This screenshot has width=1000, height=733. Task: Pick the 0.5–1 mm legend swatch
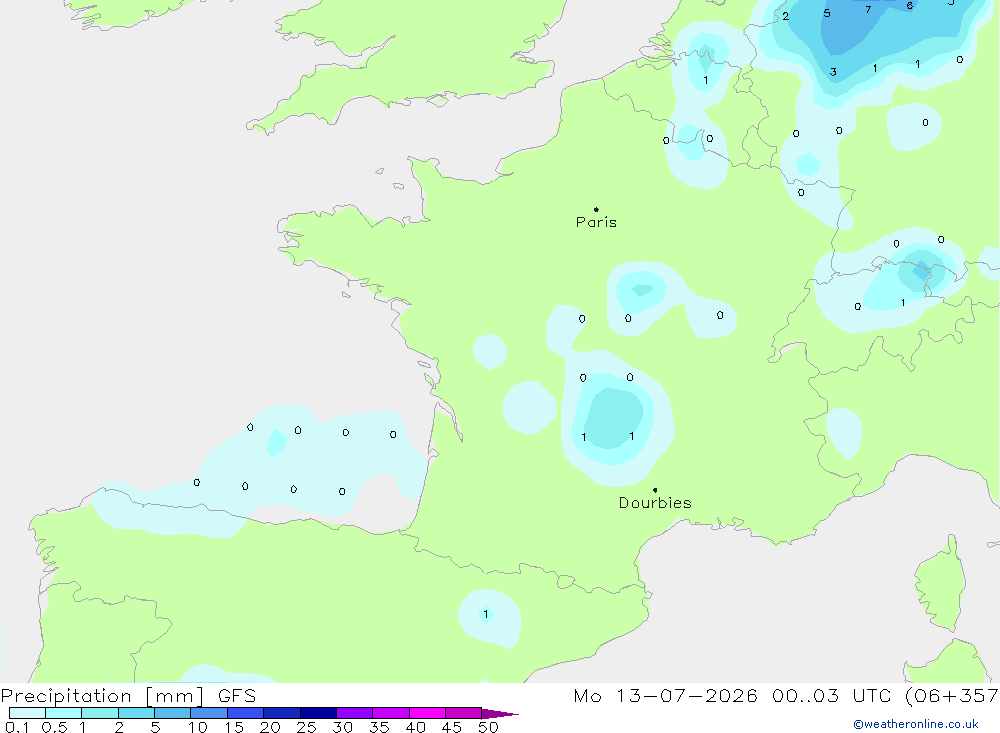(x=64, y=713)
